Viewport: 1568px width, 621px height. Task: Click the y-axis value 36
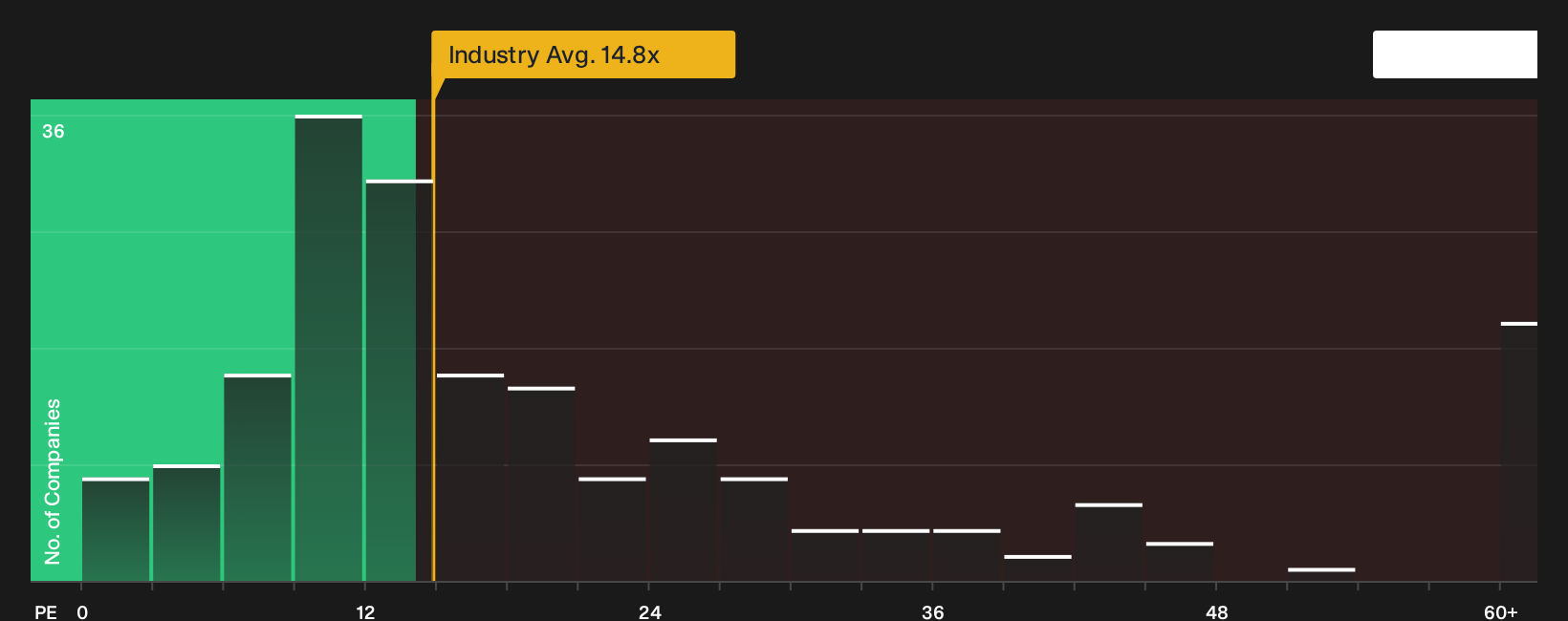click(x=54, y=132)
